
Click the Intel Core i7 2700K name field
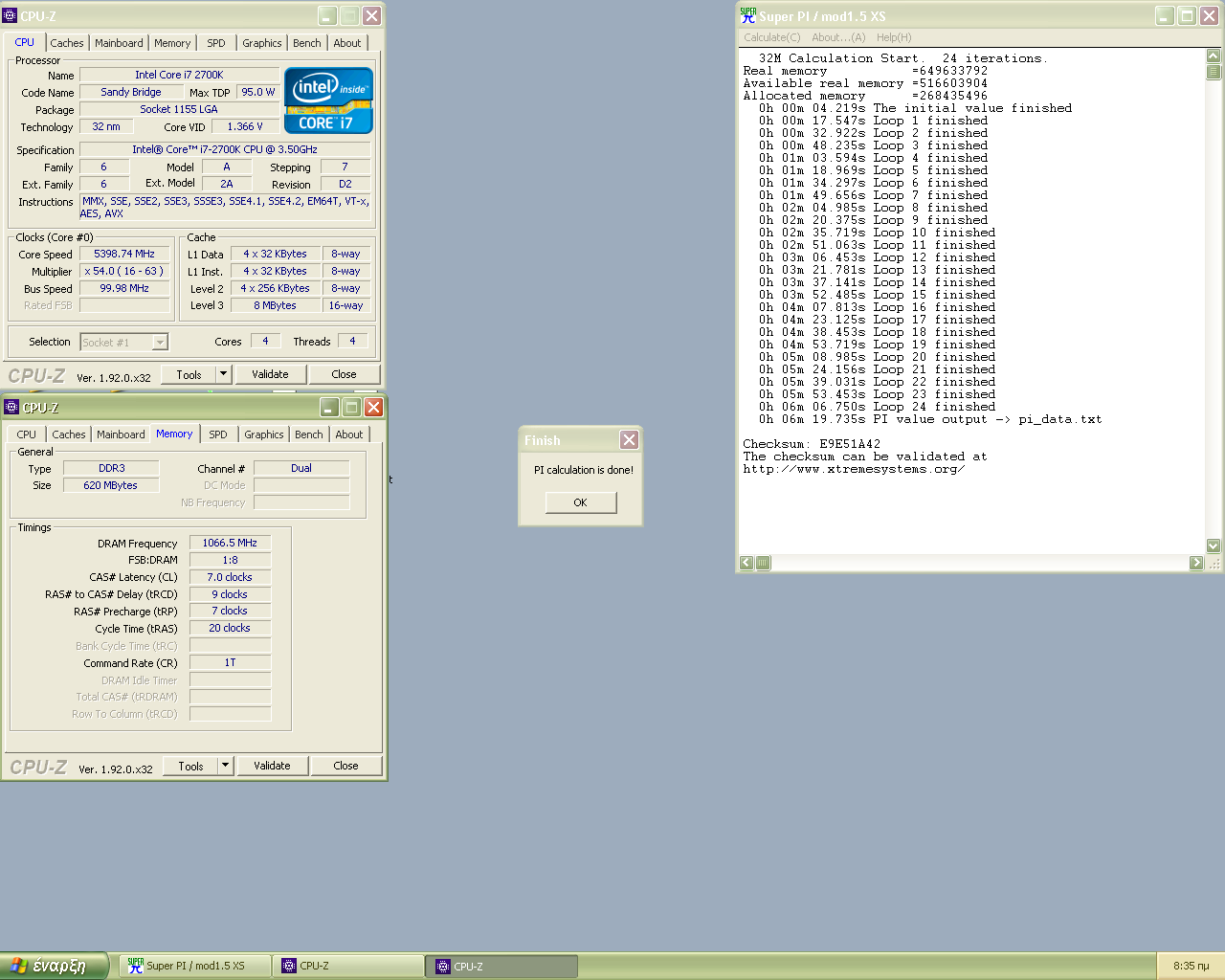coord(179,75)
